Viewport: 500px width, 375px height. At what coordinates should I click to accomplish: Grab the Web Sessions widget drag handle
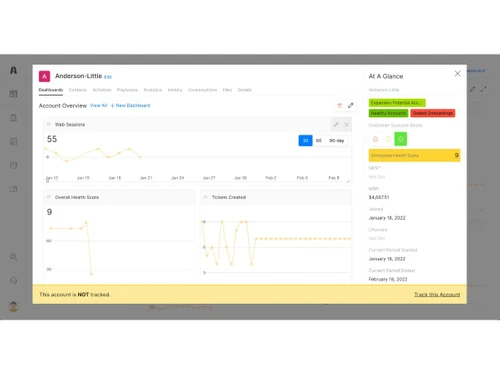click(49, 124)
